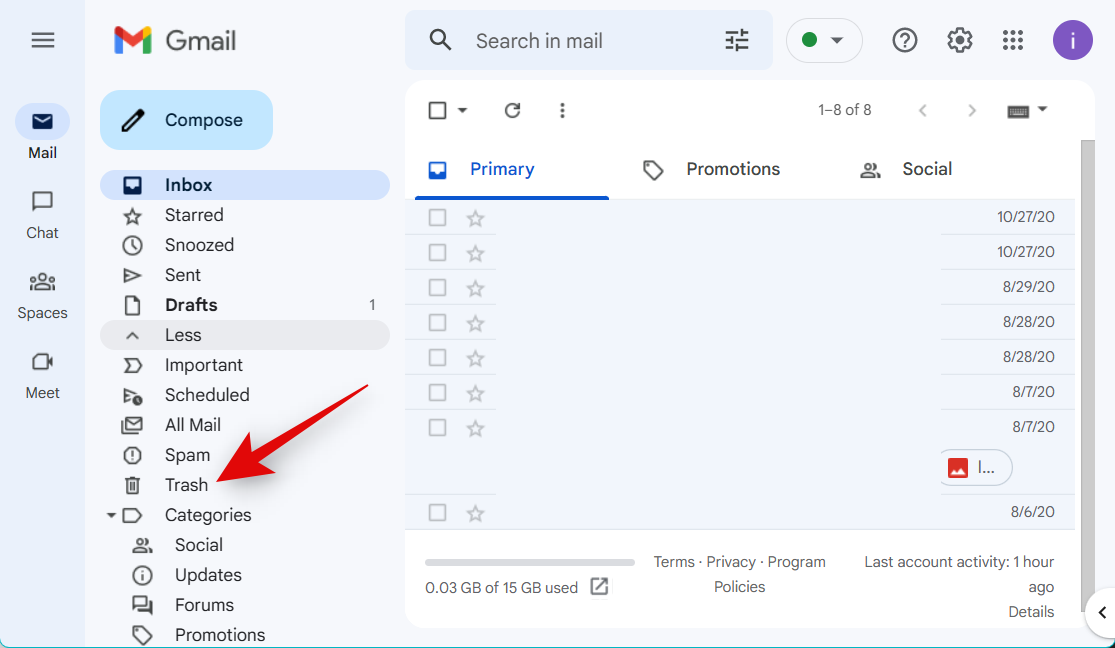This screenshot has width=1115, height=648.
Task: Open the Drafts folder
Action: [245, 304]
